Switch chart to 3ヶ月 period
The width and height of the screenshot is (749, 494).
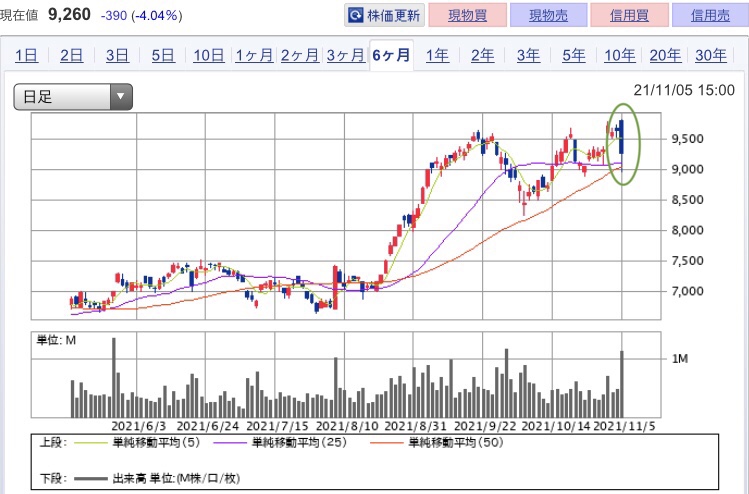[346, 55]
